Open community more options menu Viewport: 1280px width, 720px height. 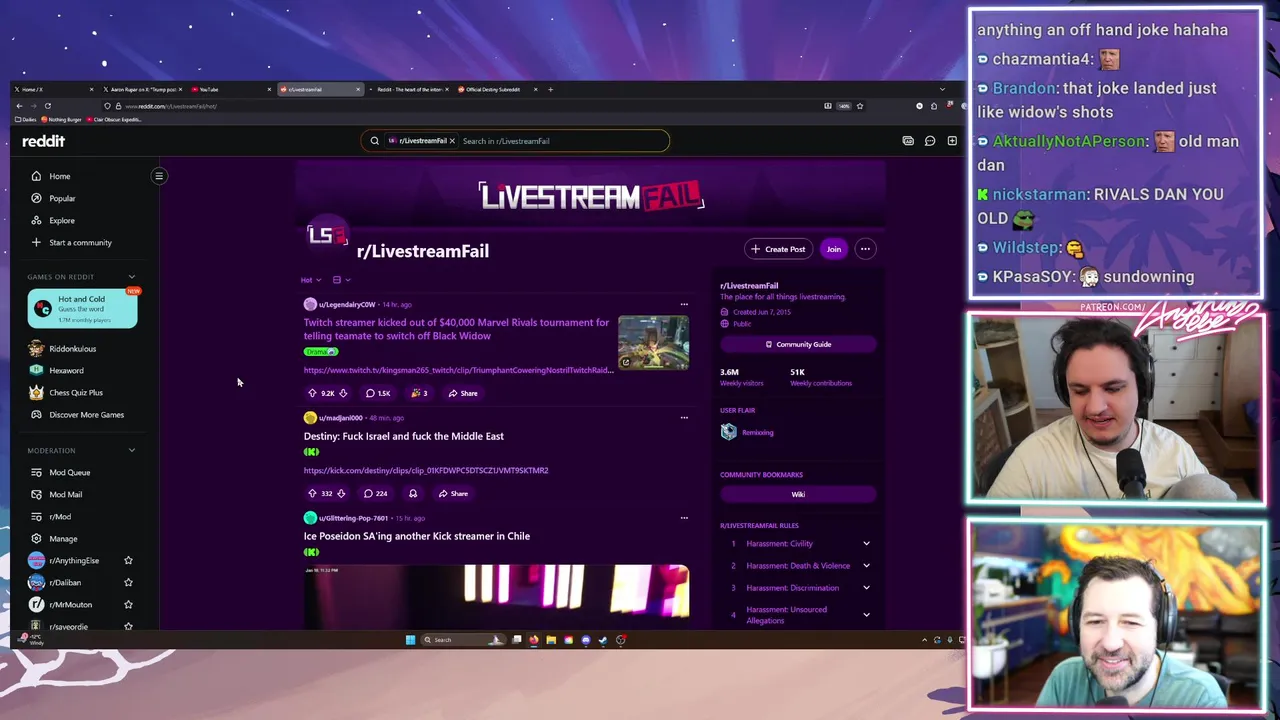pos(865,249)
